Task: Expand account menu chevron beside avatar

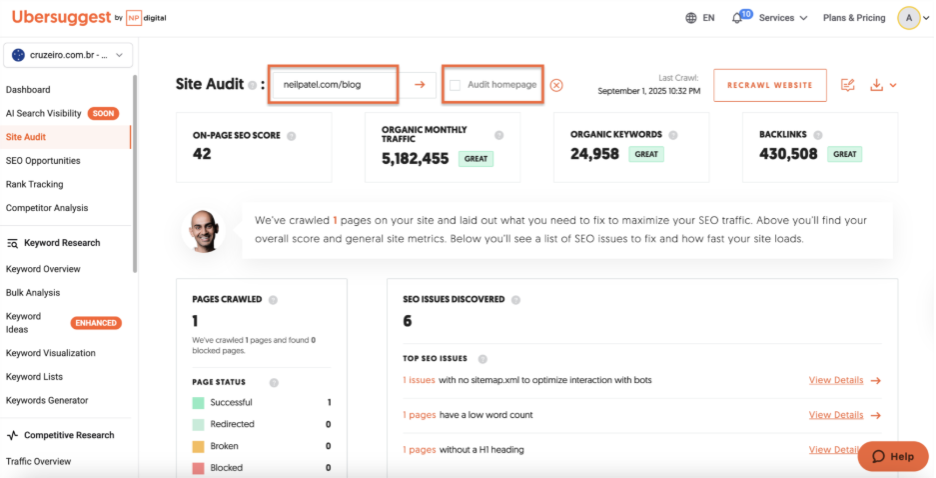Action: point(928,18)
